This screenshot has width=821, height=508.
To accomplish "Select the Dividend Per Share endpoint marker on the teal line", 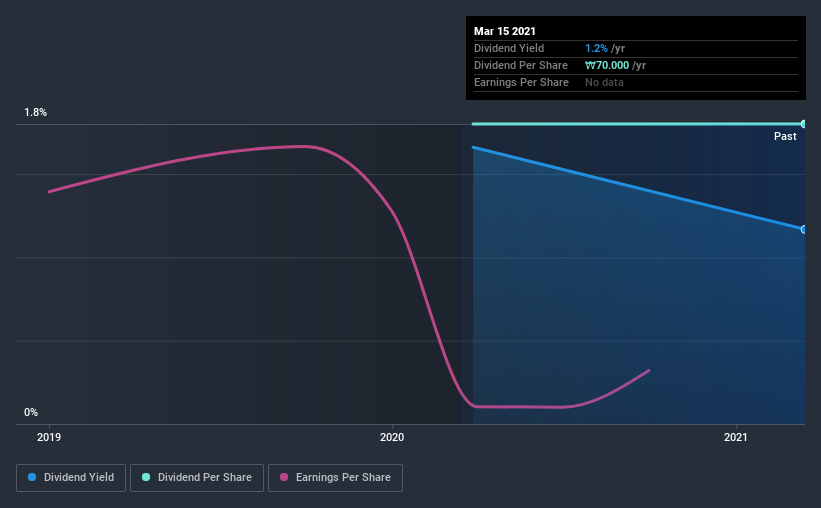I will coord(803,124).
